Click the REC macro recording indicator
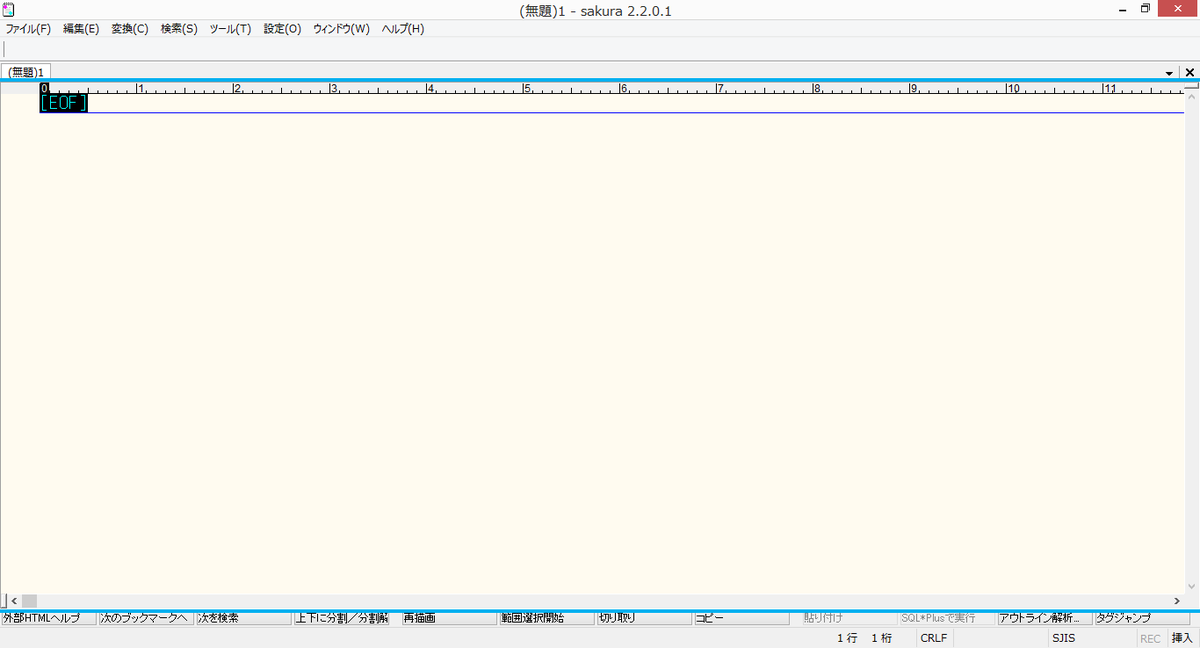 click(1150, 638)
